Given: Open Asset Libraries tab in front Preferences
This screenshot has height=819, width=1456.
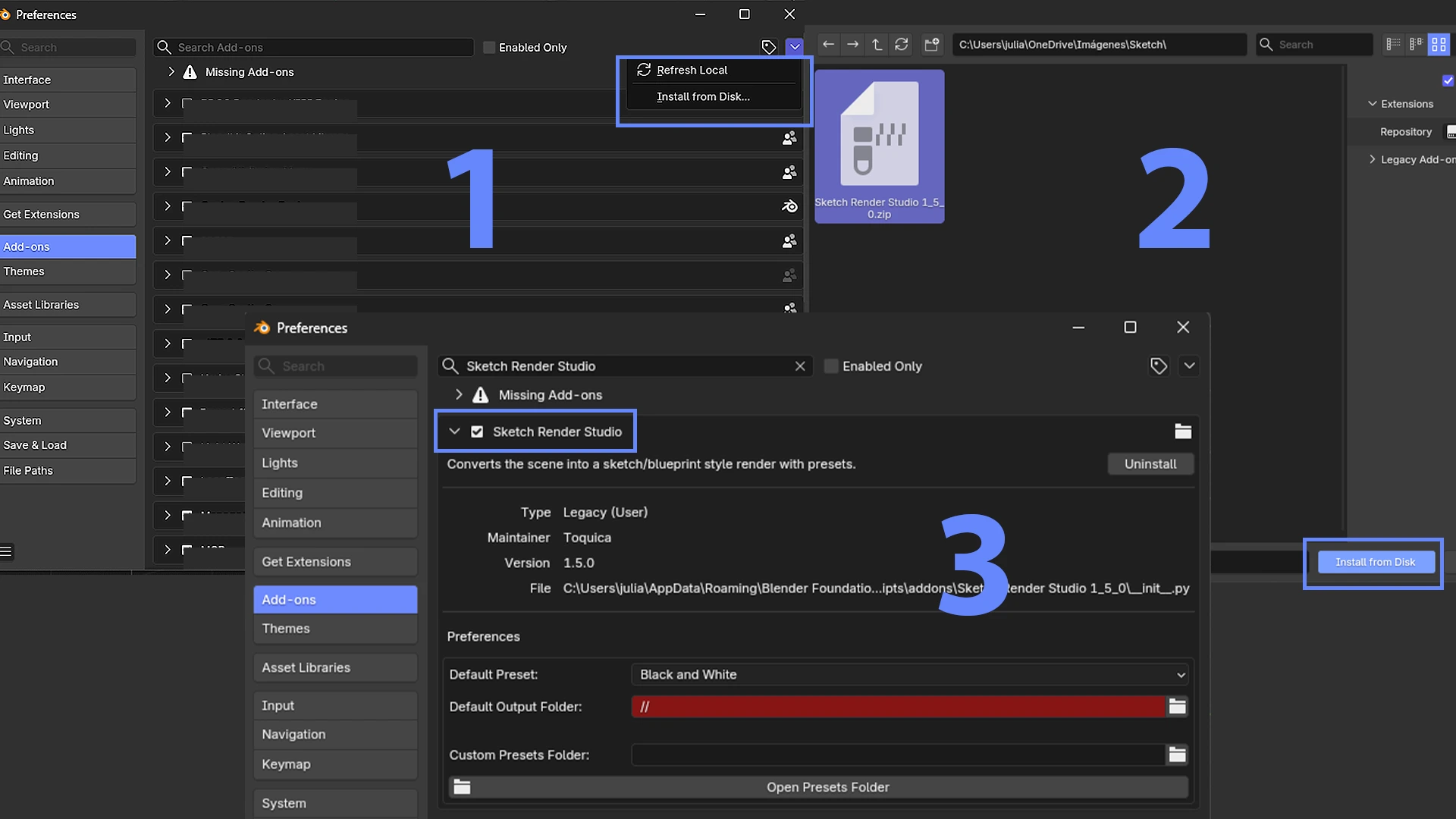Looking at the screenshot, I should 335,667.
